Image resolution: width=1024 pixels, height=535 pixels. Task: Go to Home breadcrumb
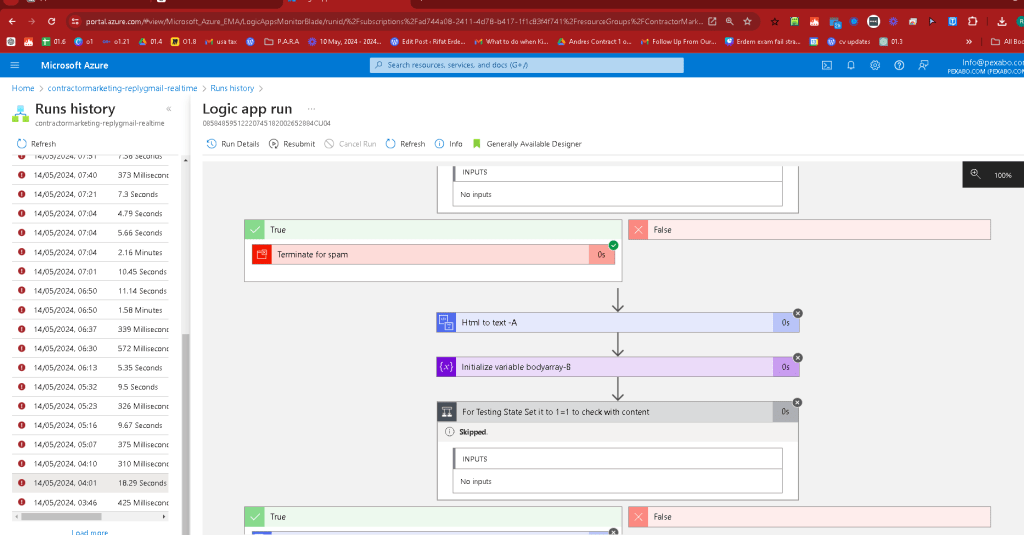23,88
